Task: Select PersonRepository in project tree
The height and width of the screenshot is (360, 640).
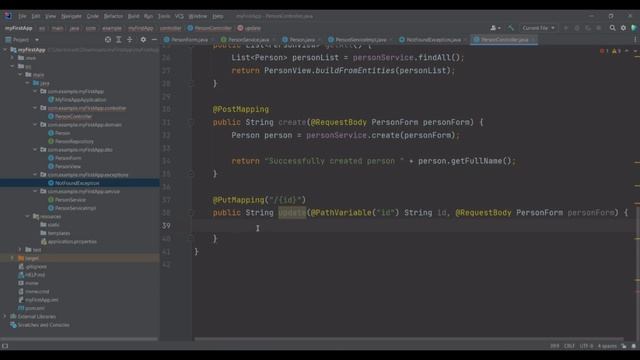Action: tap(74, 141)
